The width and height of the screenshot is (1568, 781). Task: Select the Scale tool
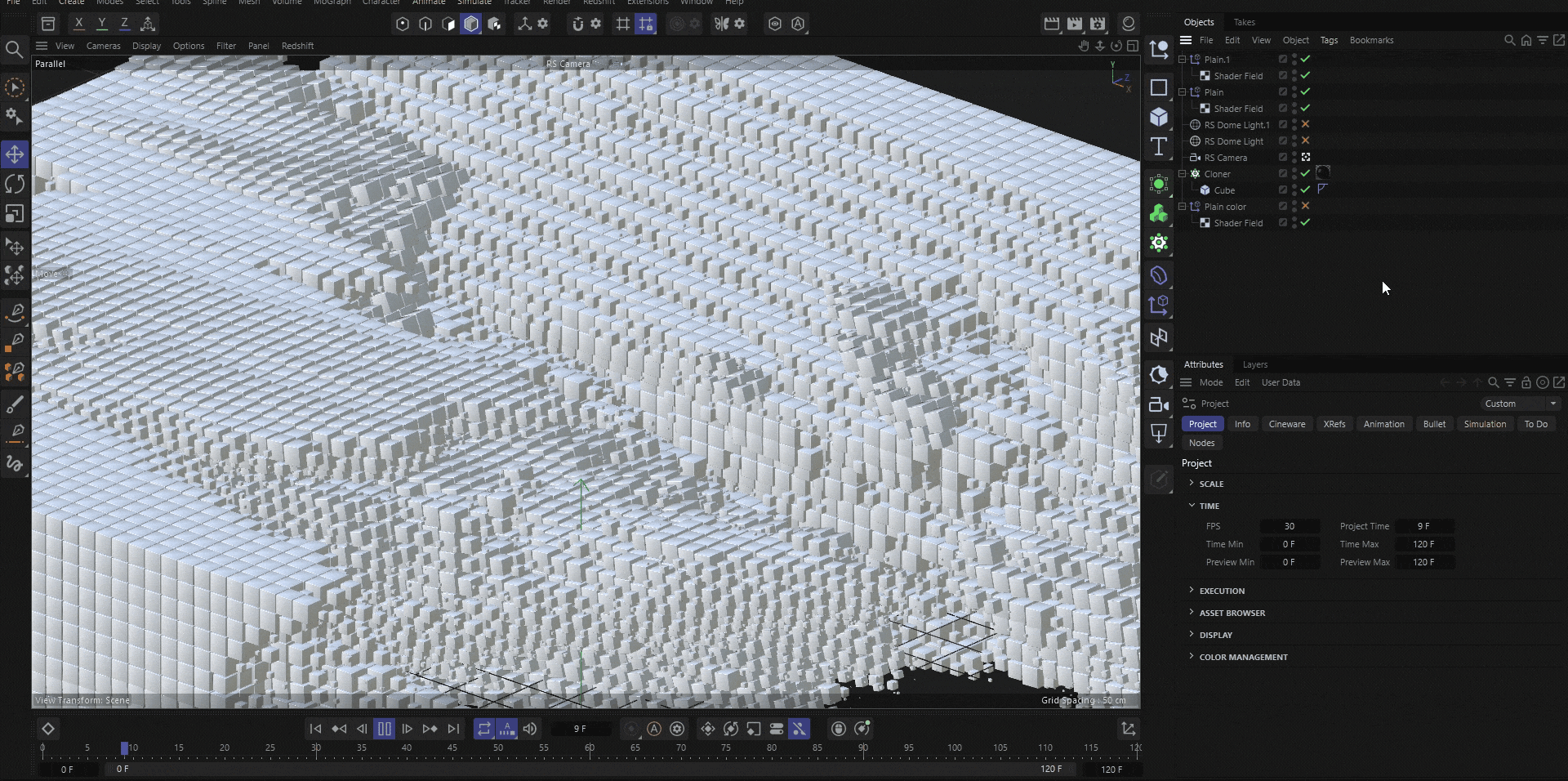point(15,213)
